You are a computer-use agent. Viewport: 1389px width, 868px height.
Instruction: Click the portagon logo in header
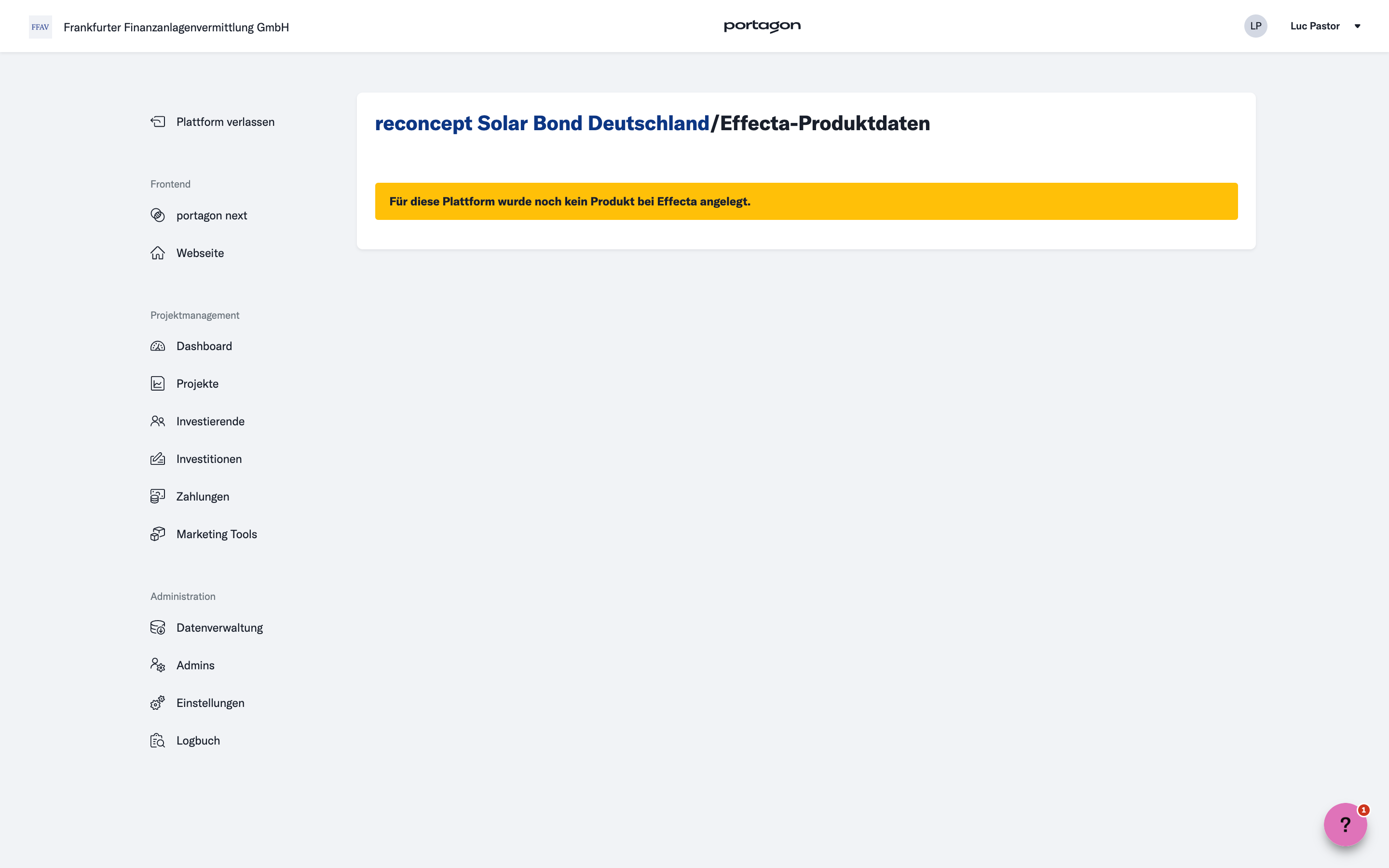click(762, 26)
